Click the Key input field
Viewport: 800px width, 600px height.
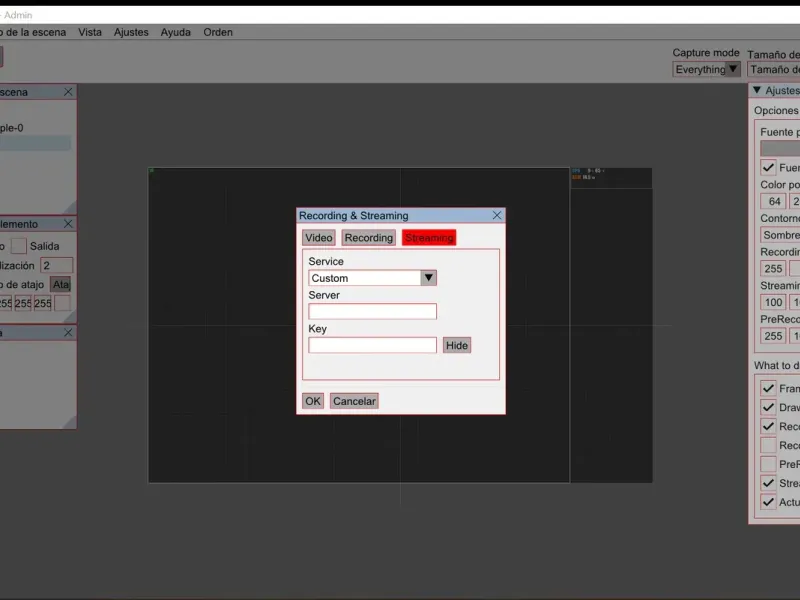point(372,345)
